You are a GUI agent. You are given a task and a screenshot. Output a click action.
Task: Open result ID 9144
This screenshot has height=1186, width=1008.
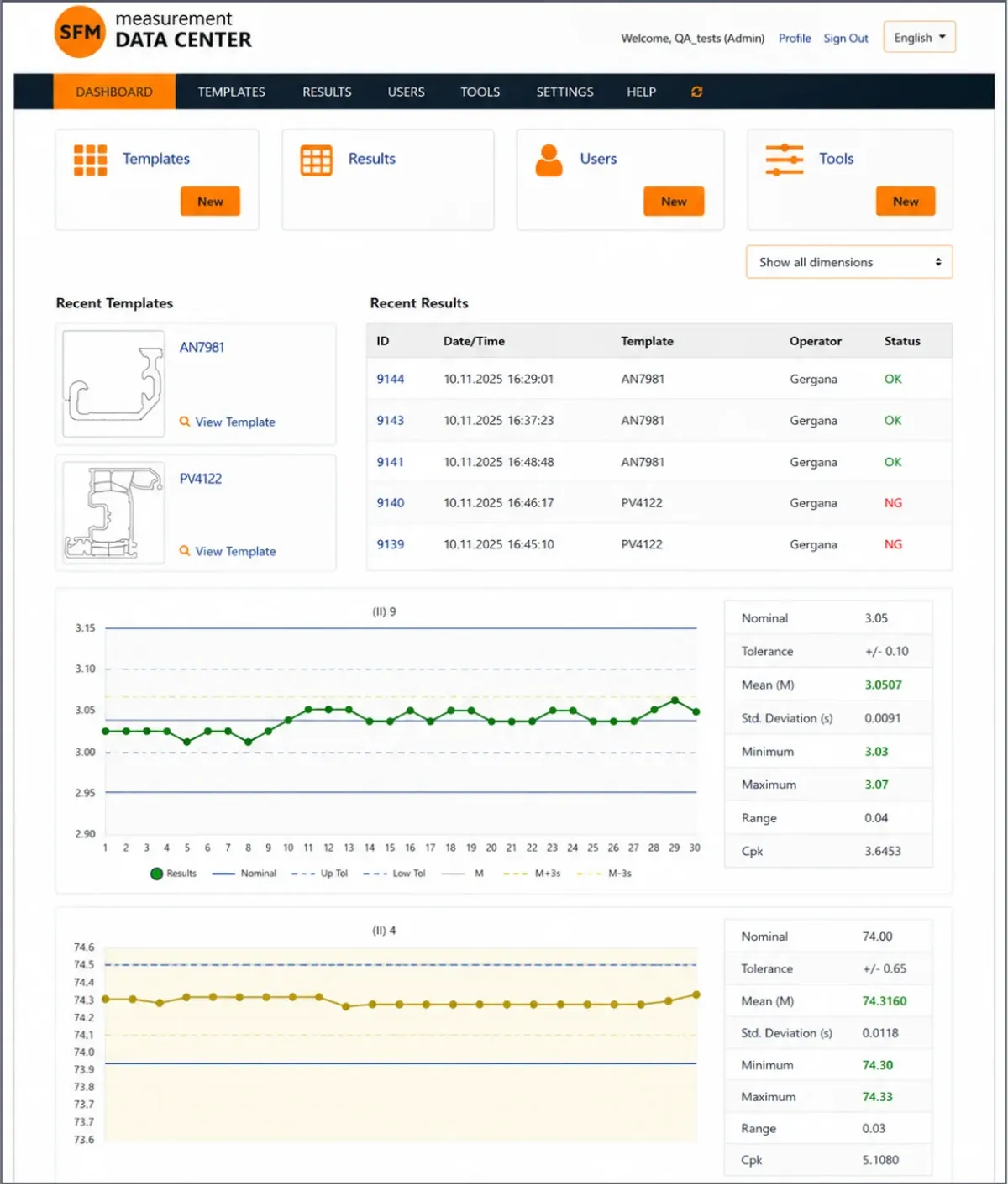390,379
